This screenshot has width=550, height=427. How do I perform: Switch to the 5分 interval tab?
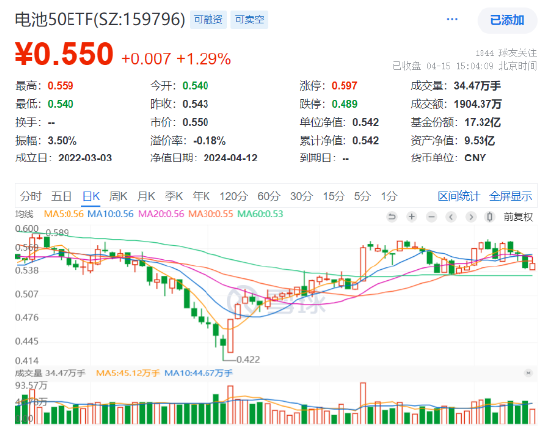click(362, 196)
